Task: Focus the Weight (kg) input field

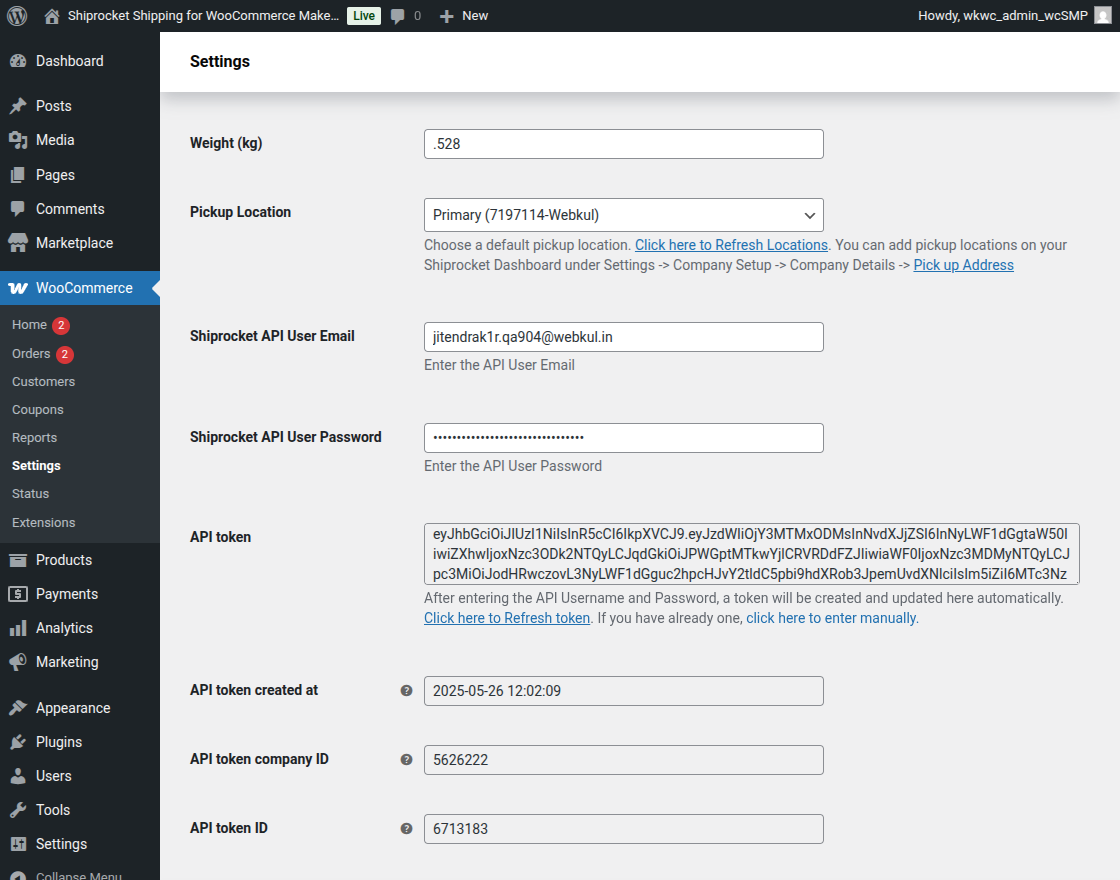Action: click(624, 144)
